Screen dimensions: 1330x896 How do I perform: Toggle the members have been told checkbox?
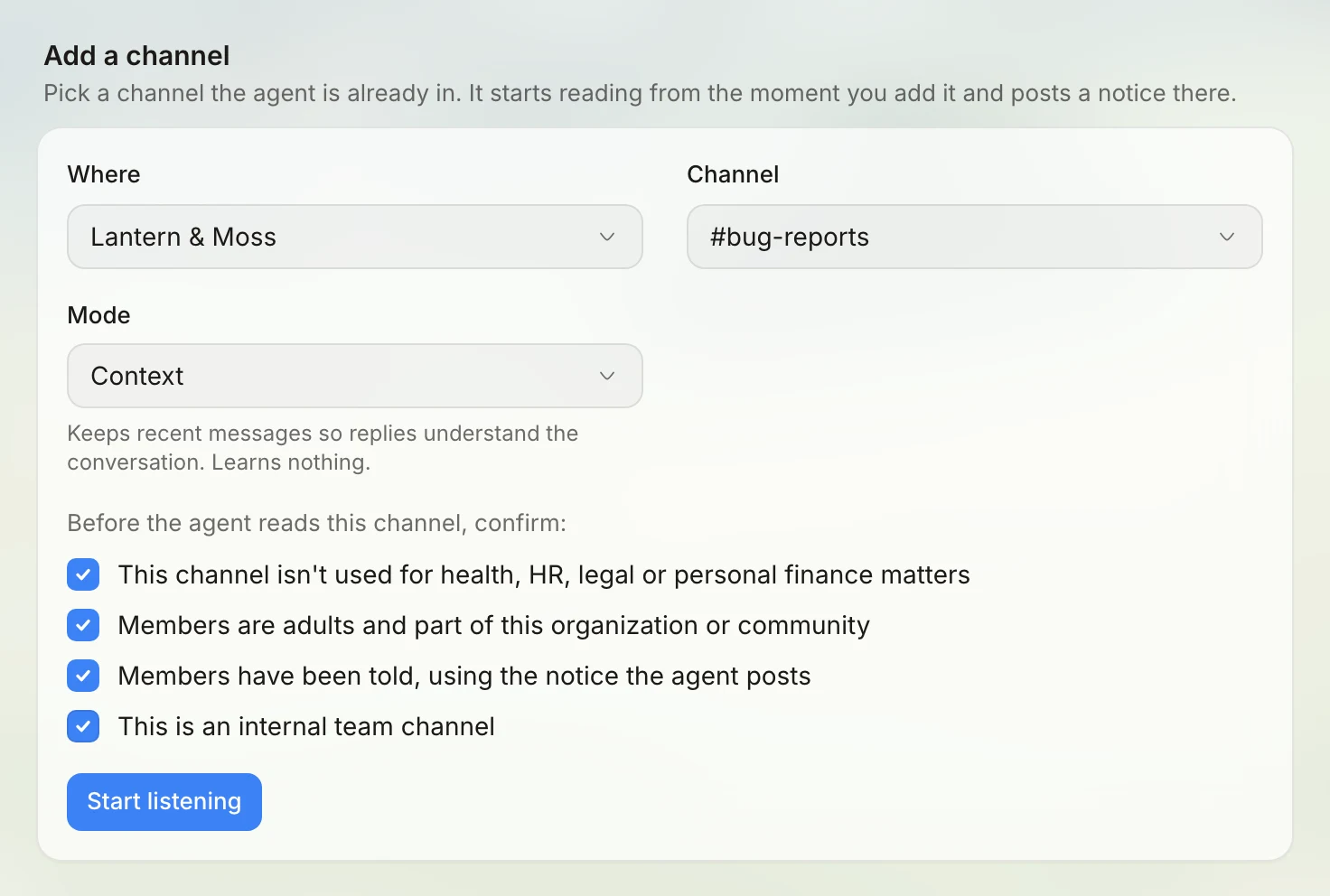click(83, 676)
